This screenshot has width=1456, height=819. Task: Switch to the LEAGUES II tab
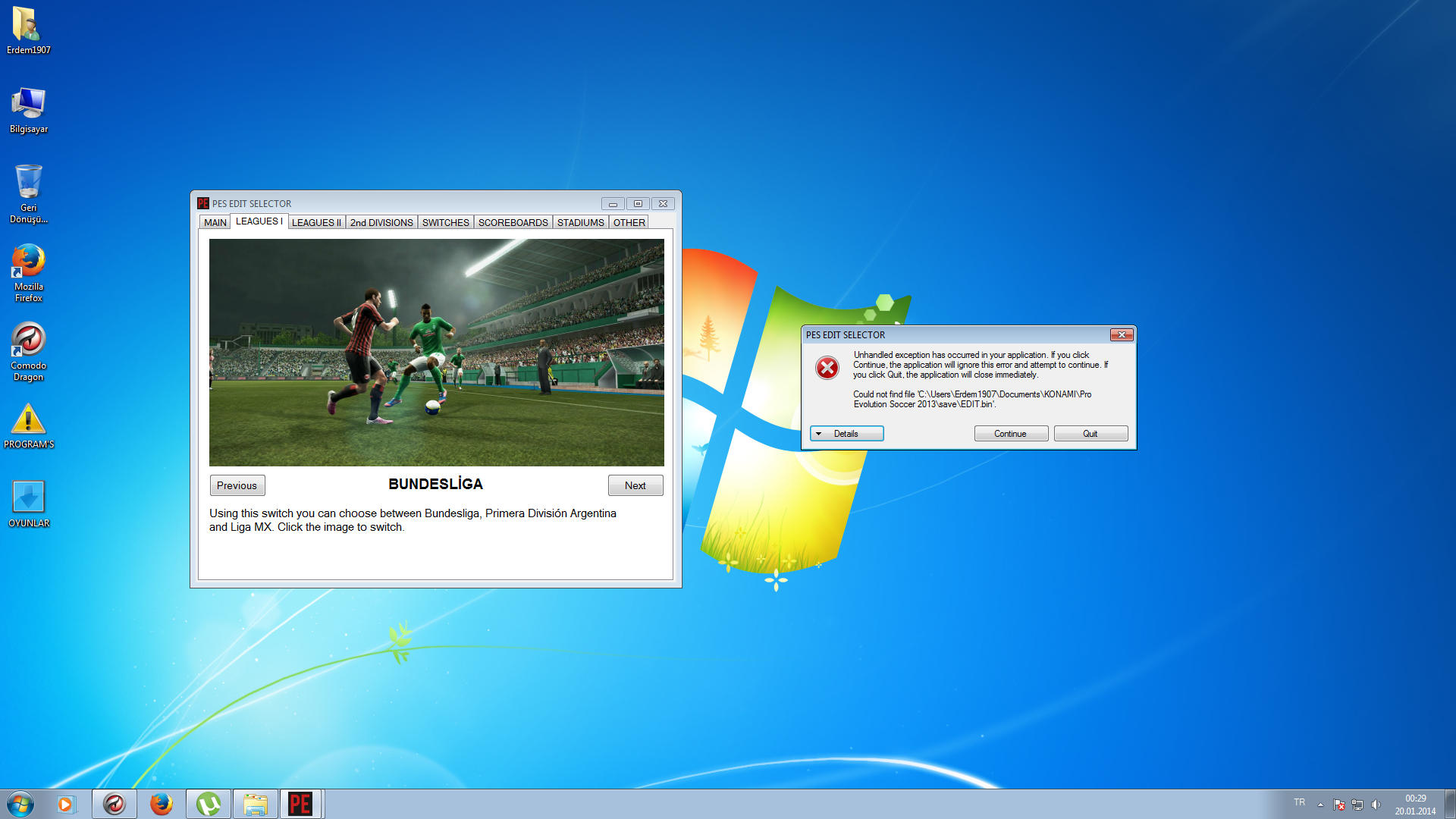point(316,222)
